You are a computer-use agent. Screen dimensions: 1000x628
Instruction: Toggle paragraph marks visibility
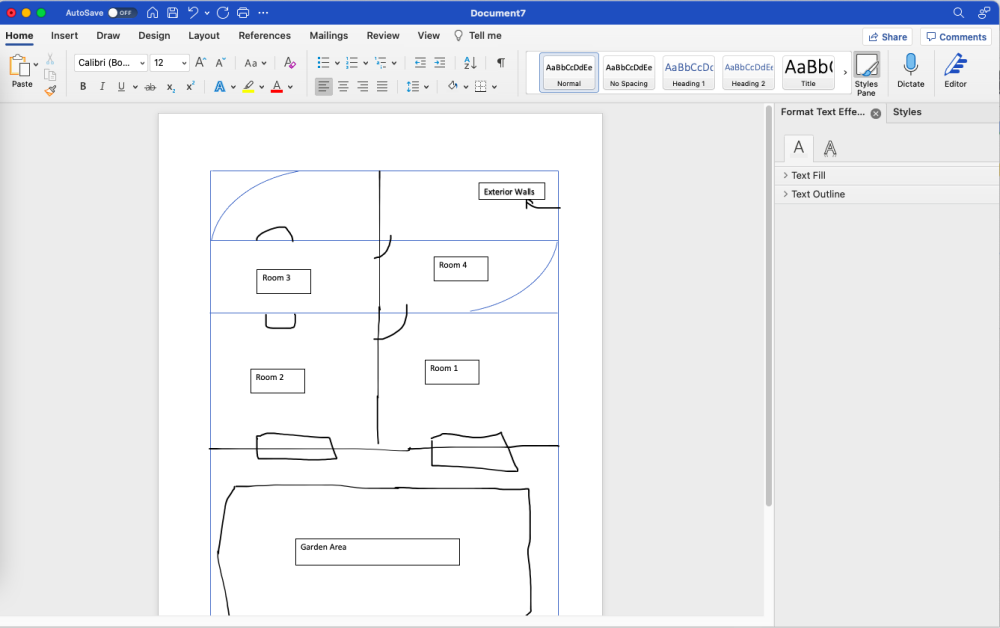click(499, 62)
